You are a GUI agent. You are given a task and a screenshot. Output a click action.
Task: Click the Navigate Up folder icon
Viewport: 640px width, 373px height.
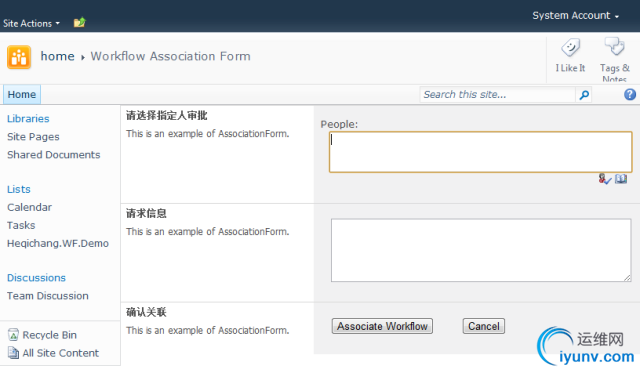[80, 22]
